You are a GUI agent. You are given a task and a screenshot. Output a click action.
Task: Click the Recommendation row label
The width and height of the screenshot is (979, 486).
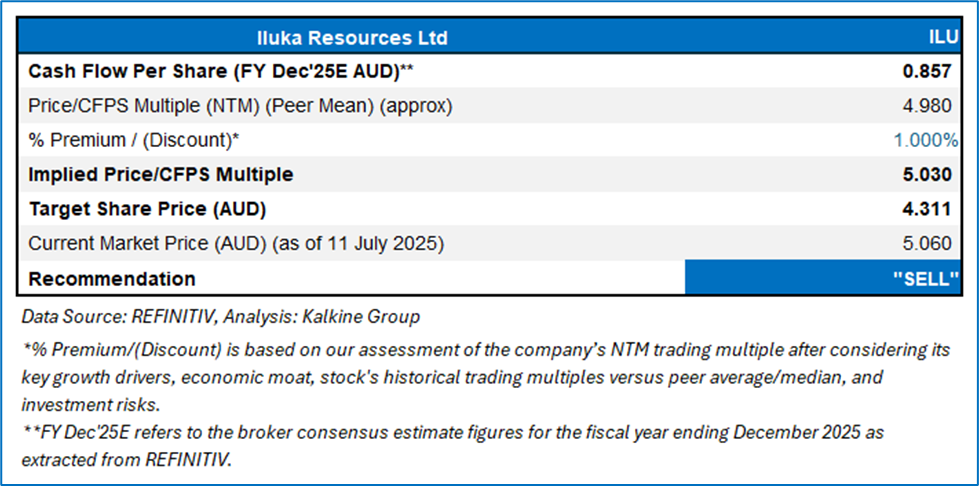(x=112, y=278)
